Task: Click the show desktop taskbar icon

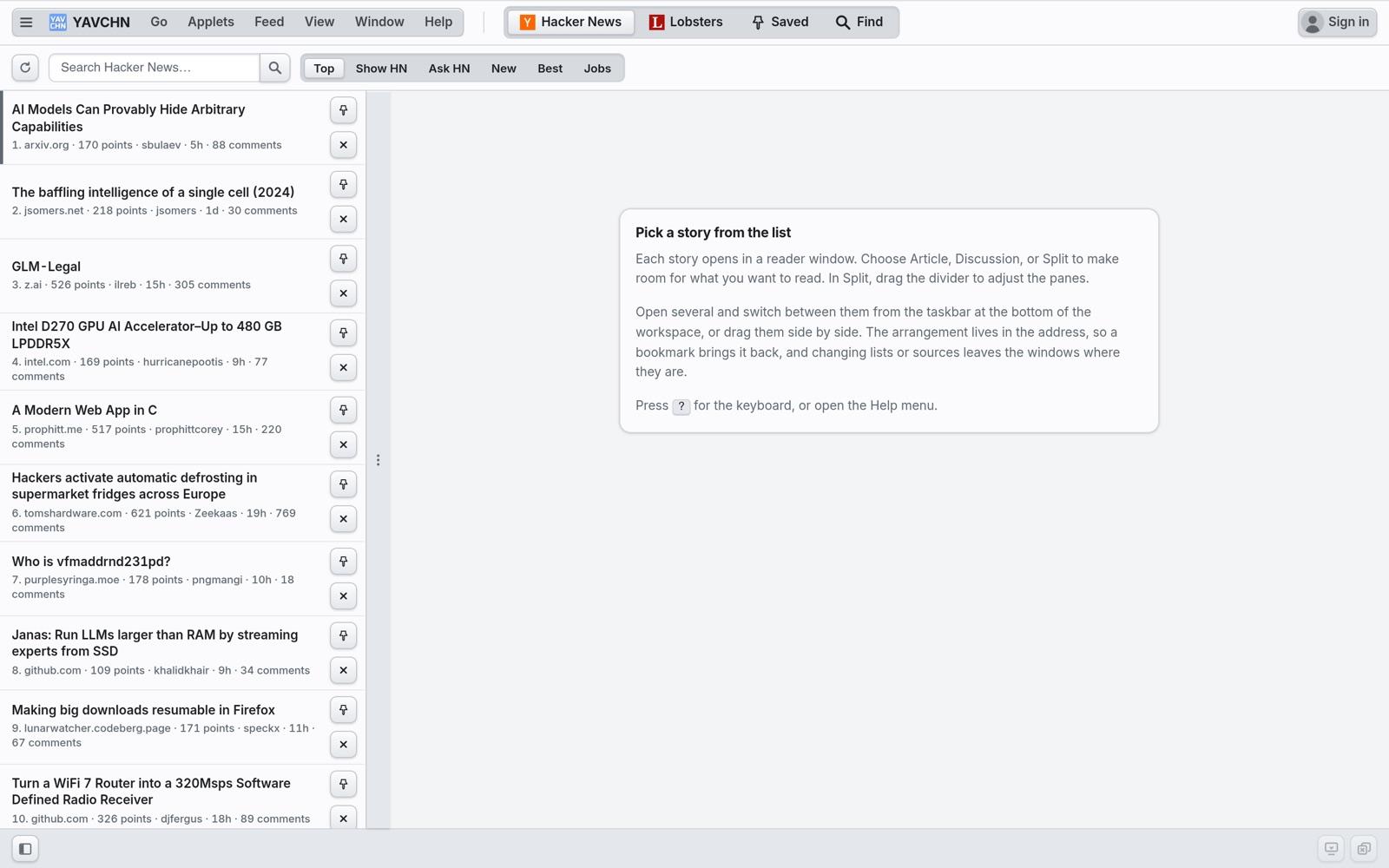Action: click(x=1331, y=849)
